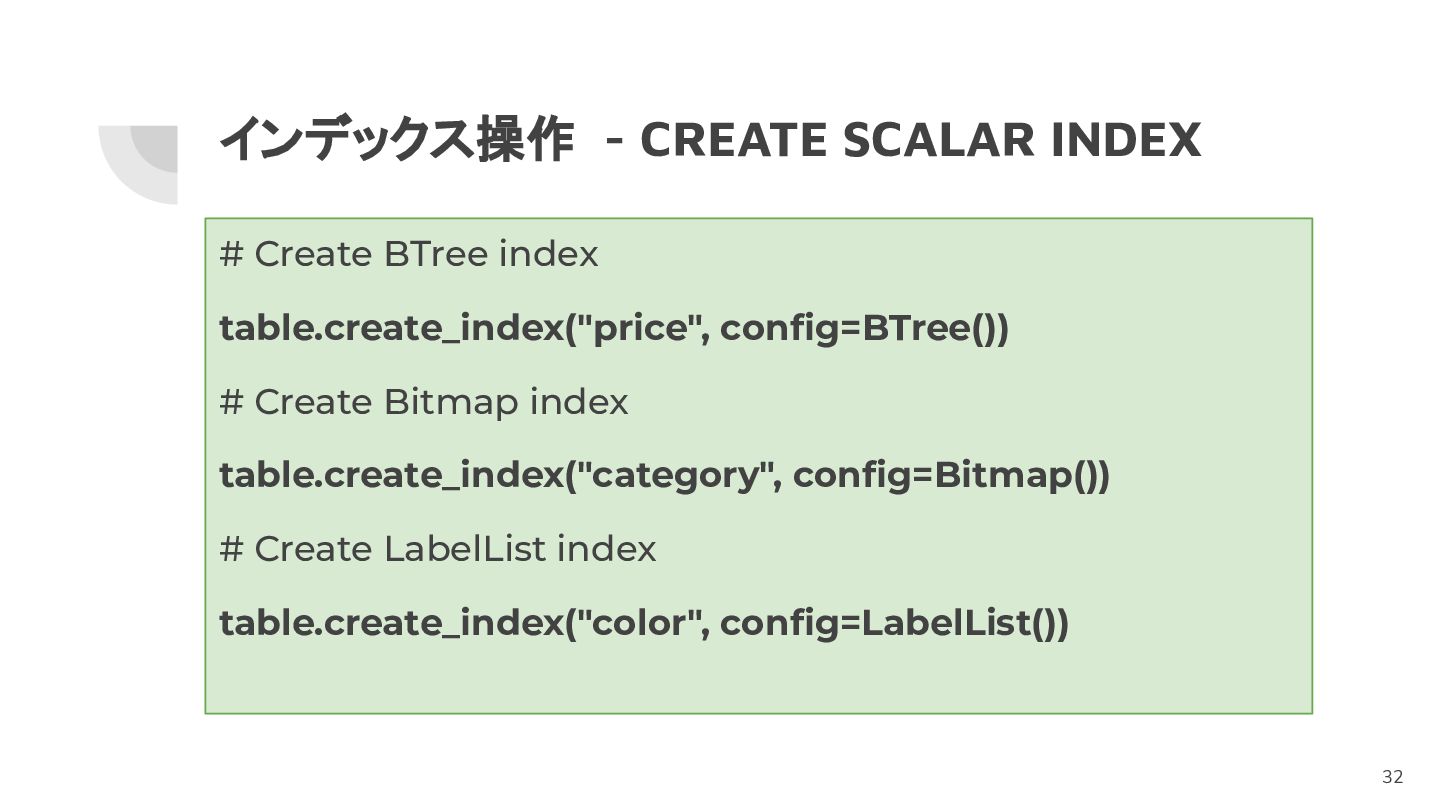The height and width of the screenshot is (810, 1440).
Task: Click the empty area at bottom of green code box
Action: (758, 680)
